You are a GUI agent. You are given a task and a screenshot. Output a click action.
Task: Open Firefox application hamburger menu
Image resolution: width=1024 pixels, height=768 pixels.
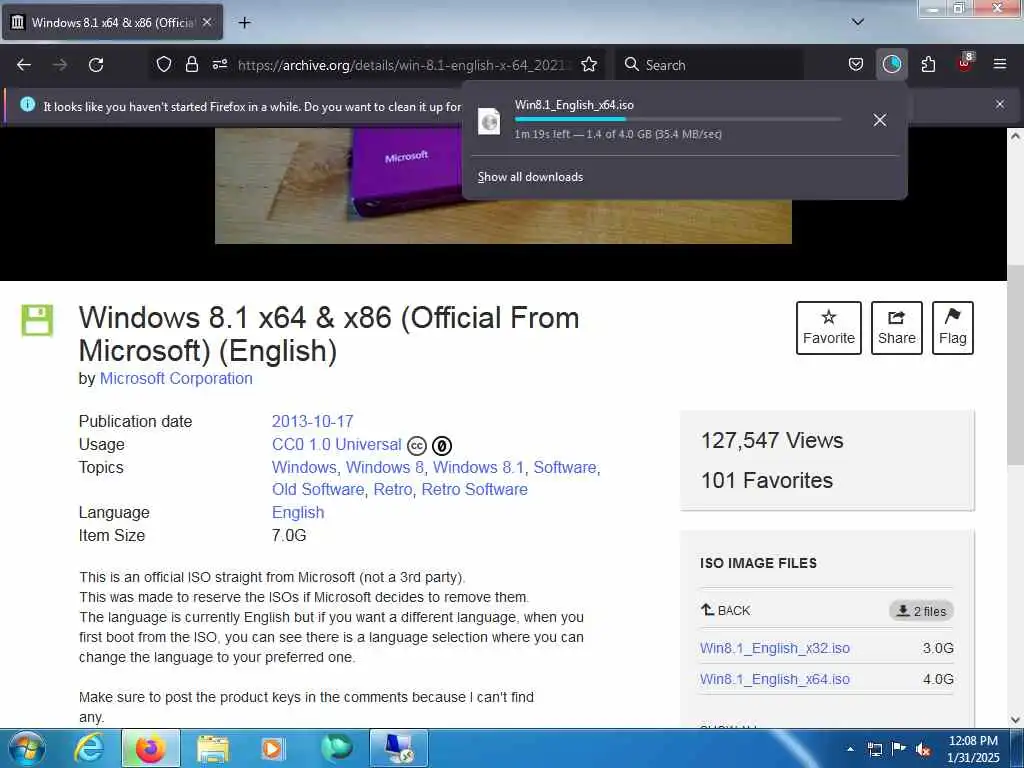coord(1000,65)
